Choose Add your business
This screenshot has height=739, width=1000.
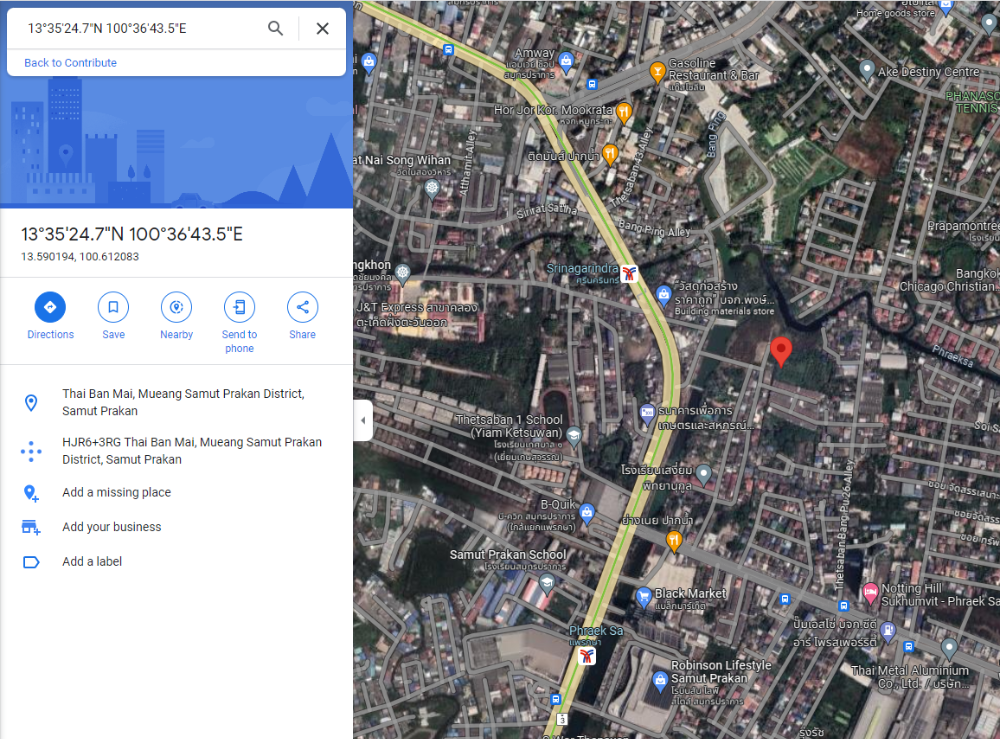pyautogui.click(x=177, y=527)
